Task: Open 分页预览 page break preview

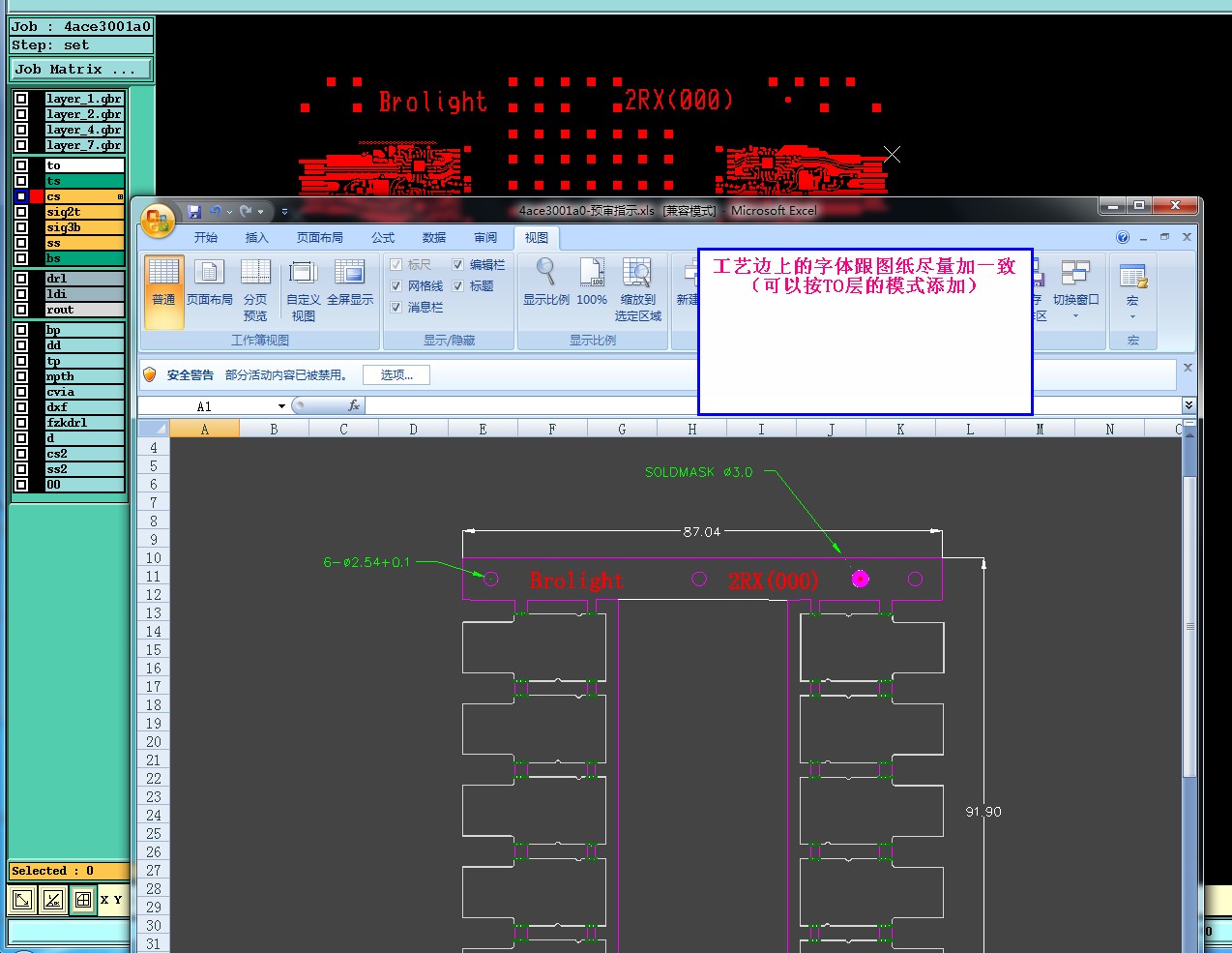Action: pos(255,290)
